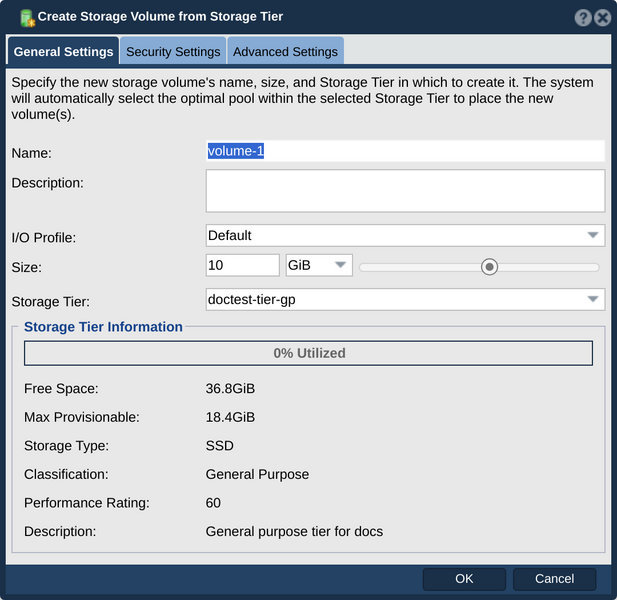Screen dimensions: 617x600
Task: Click the Size value field showing 10
Action: coord(242,265)
